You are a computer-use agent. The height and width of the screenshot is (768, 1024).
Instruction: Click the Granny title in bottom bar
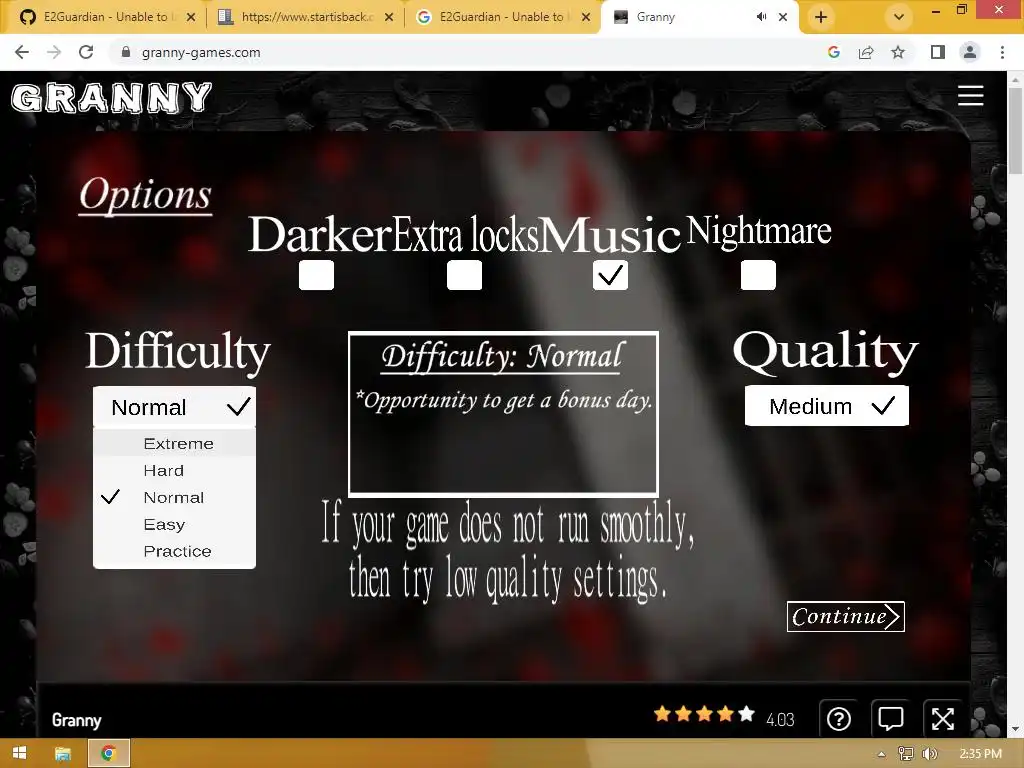tap(76, 720)
